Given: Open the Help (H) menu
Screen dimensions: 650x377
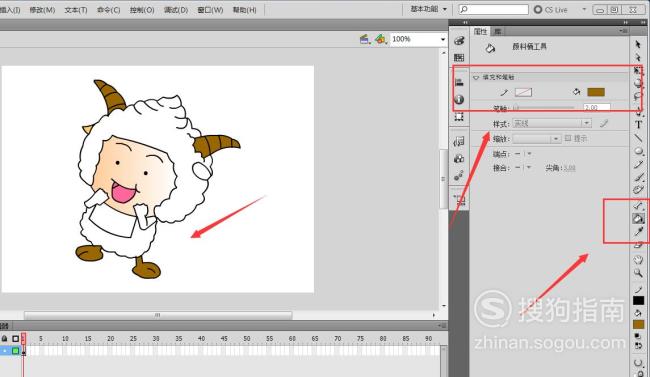Looking at the screenshot, I should pos(245,10).
